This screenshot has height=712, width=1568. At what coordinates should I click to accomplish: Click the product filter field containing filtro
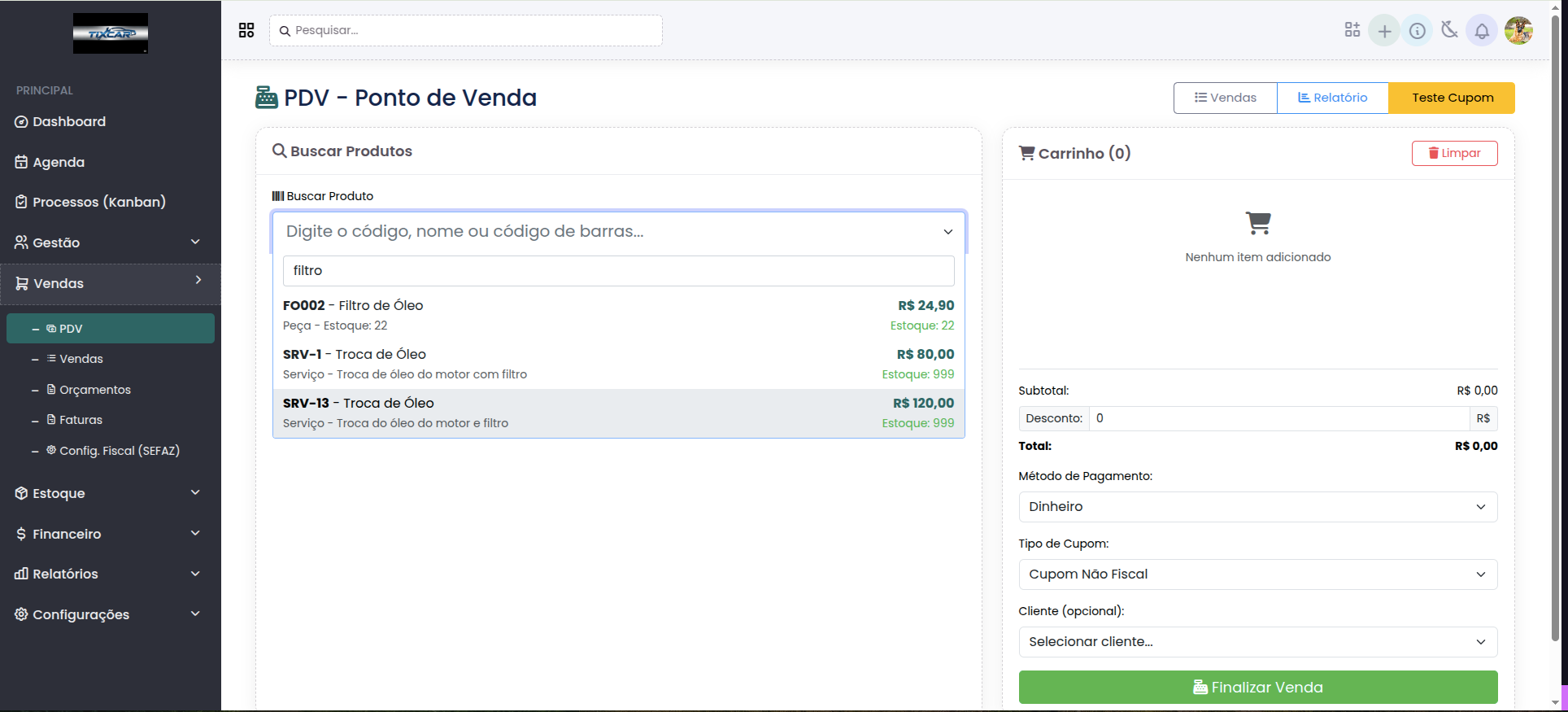pyautogui.click(x=619, y=271)
